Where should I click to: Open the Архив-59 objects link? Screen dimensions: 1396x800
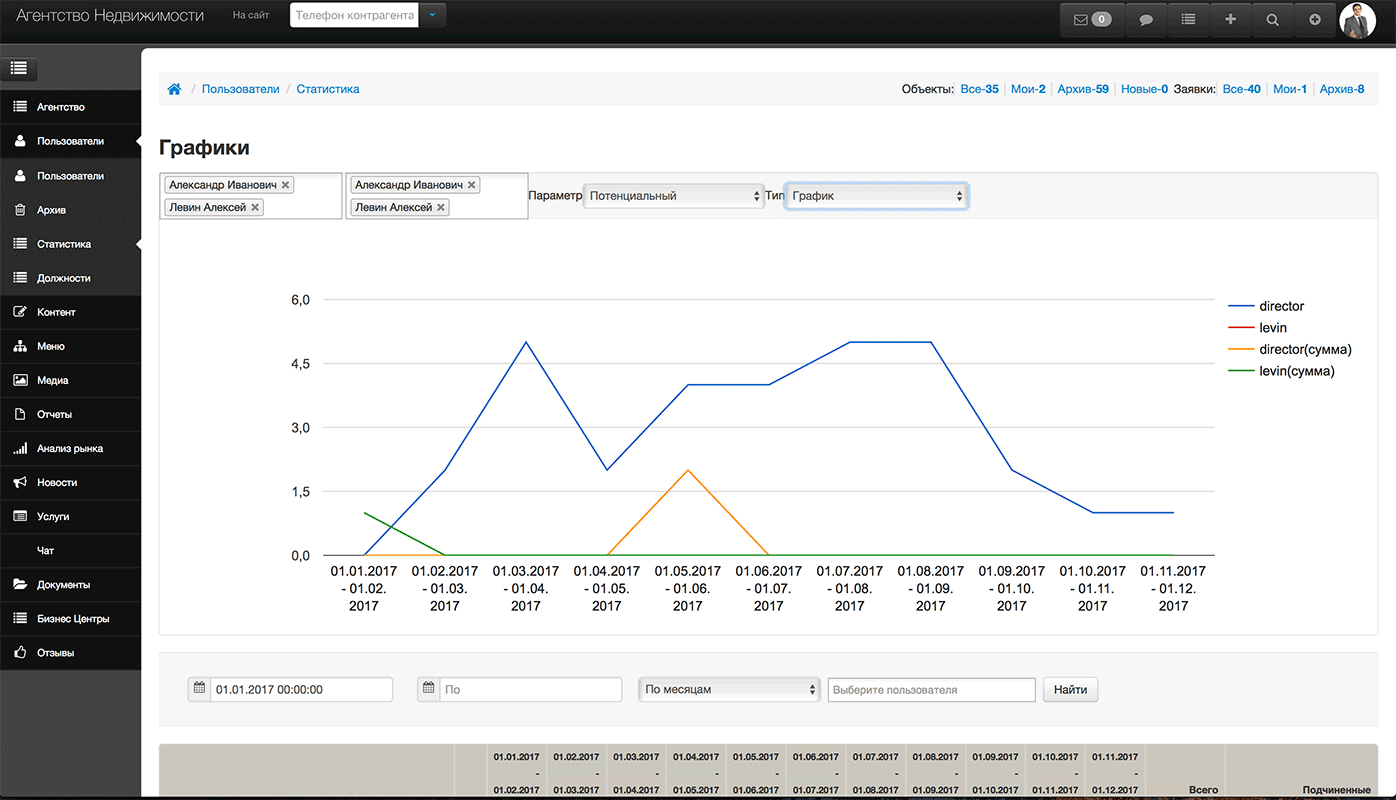pyautogui.click(x=1083, y=89)
